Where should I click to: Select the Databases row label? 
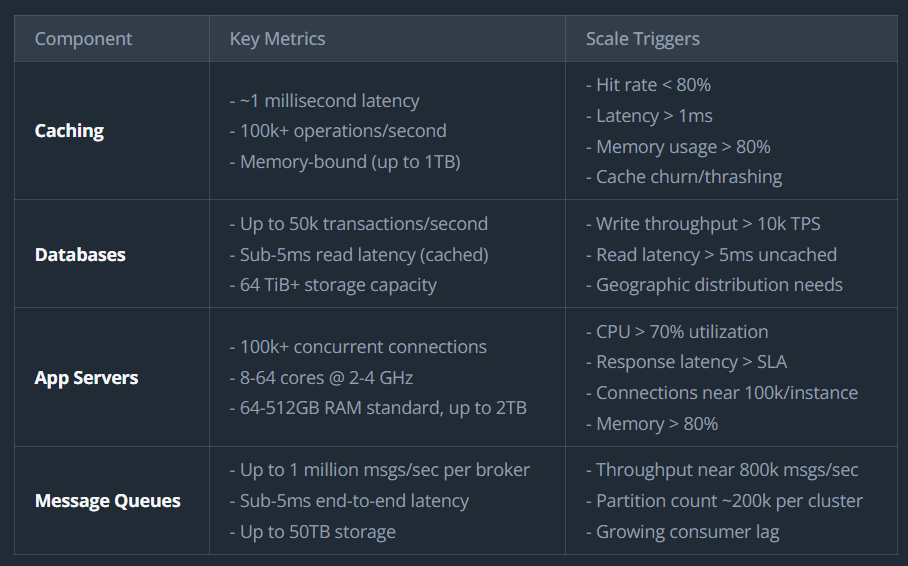click(x=80, y=255)
